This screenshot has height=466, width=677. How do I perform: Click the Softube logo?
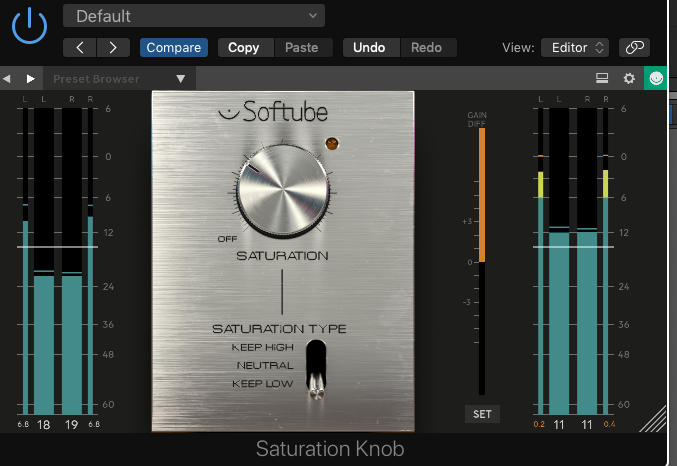point(273,111)
